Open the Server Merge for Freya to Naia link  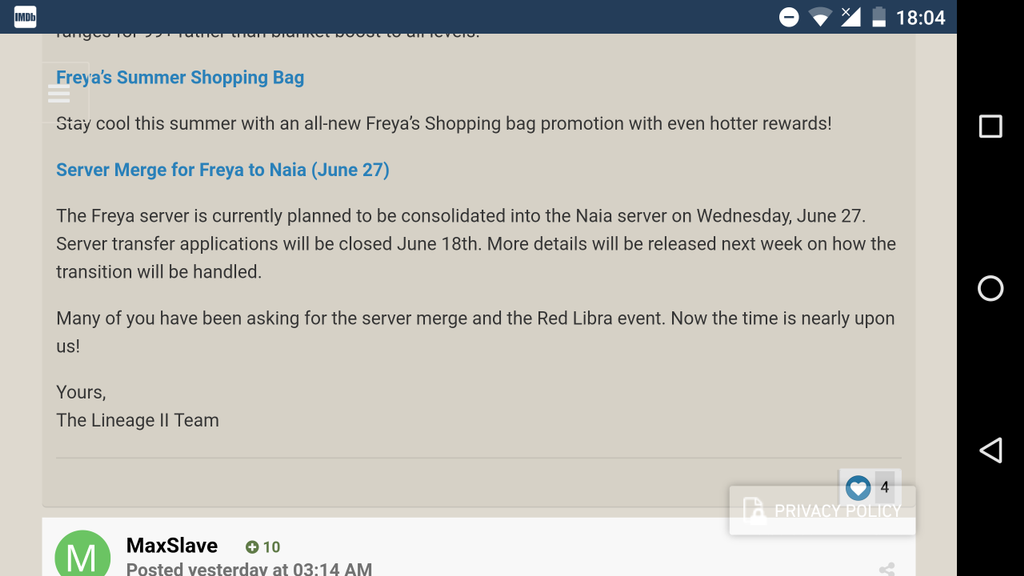click(x=223, y=170)
